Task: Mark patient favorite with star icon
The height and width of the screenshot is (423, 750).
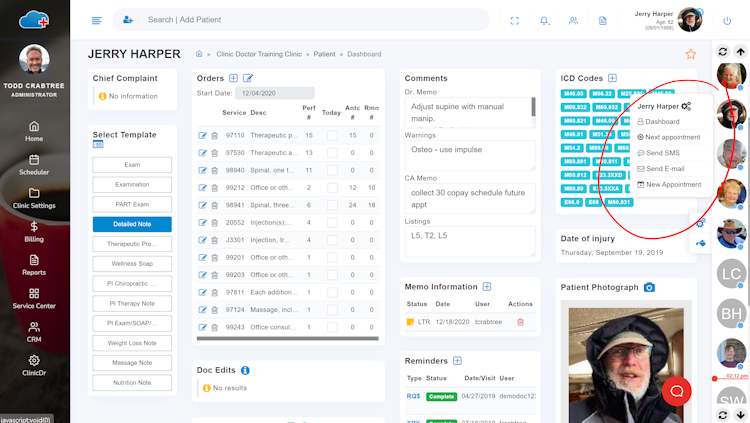Action: coord(691,54)
